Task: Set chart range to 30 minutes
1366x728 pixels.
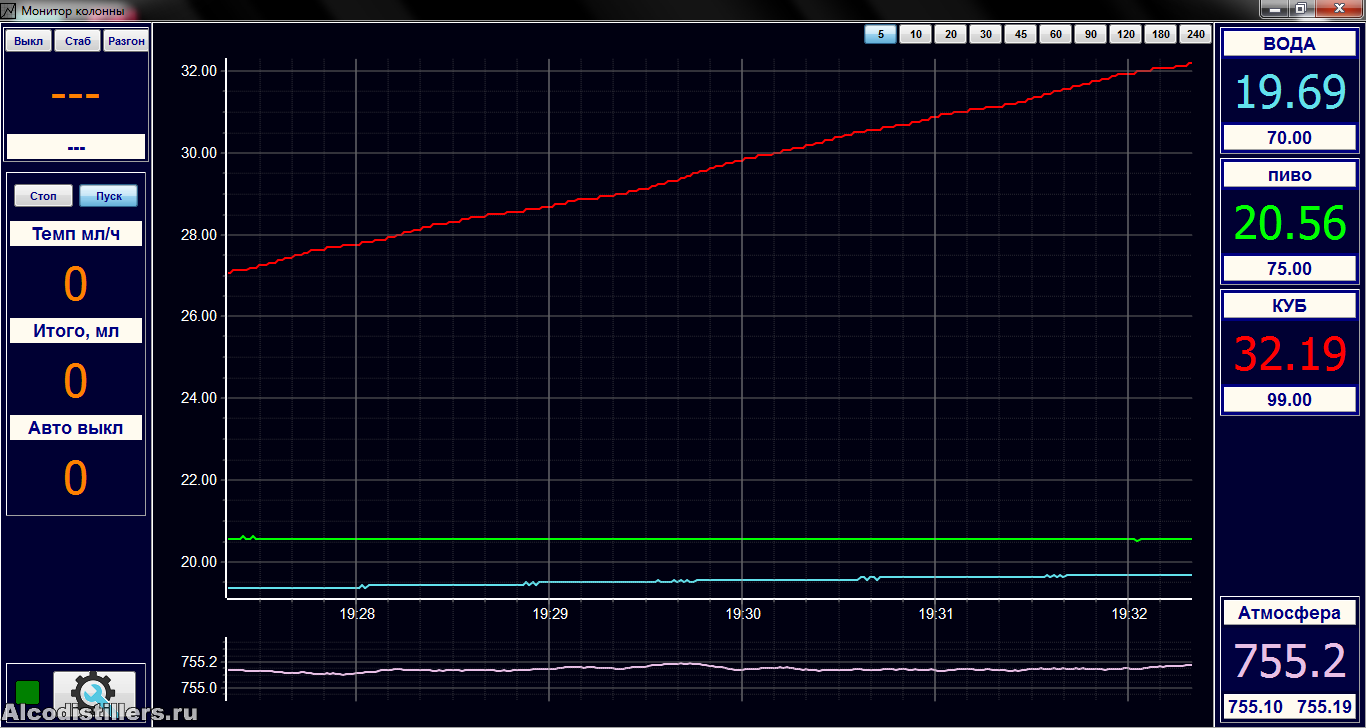Action: pos(985,35)
